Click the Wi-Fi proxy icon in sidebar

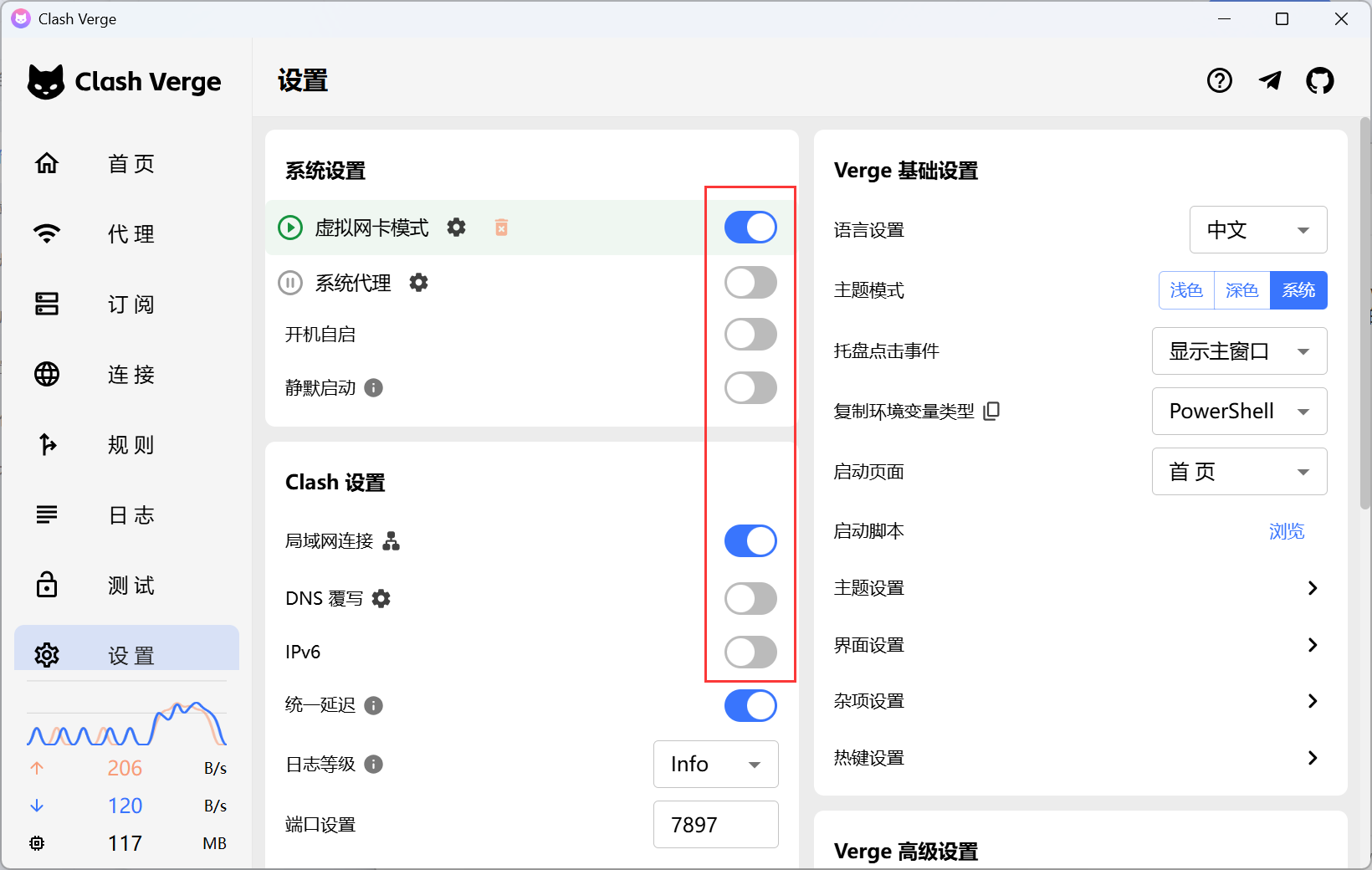point(47,233)
